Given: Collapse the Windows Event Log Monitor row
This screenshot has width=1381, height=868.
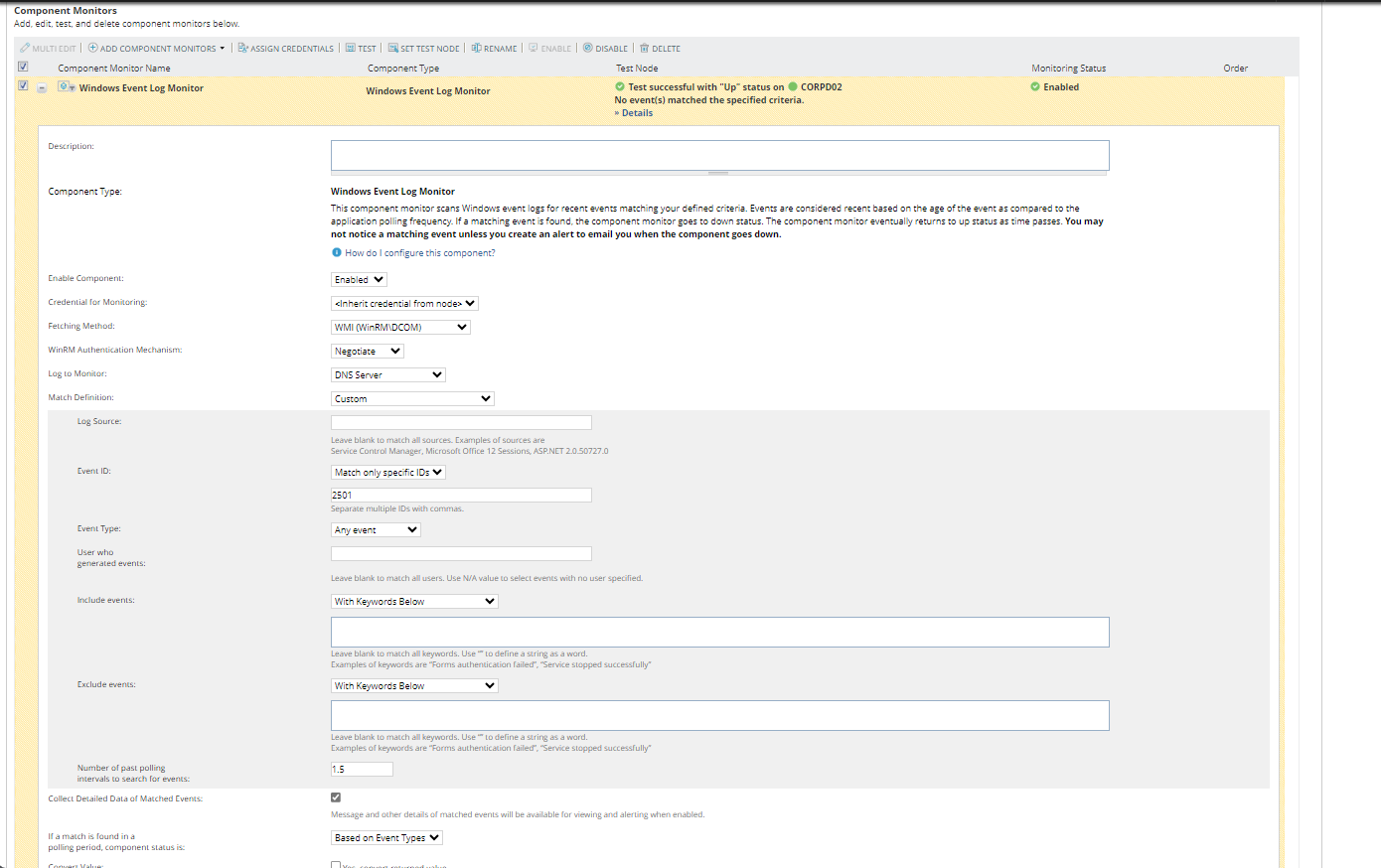Looking at the screenshot, I should [x=42, y=88].
